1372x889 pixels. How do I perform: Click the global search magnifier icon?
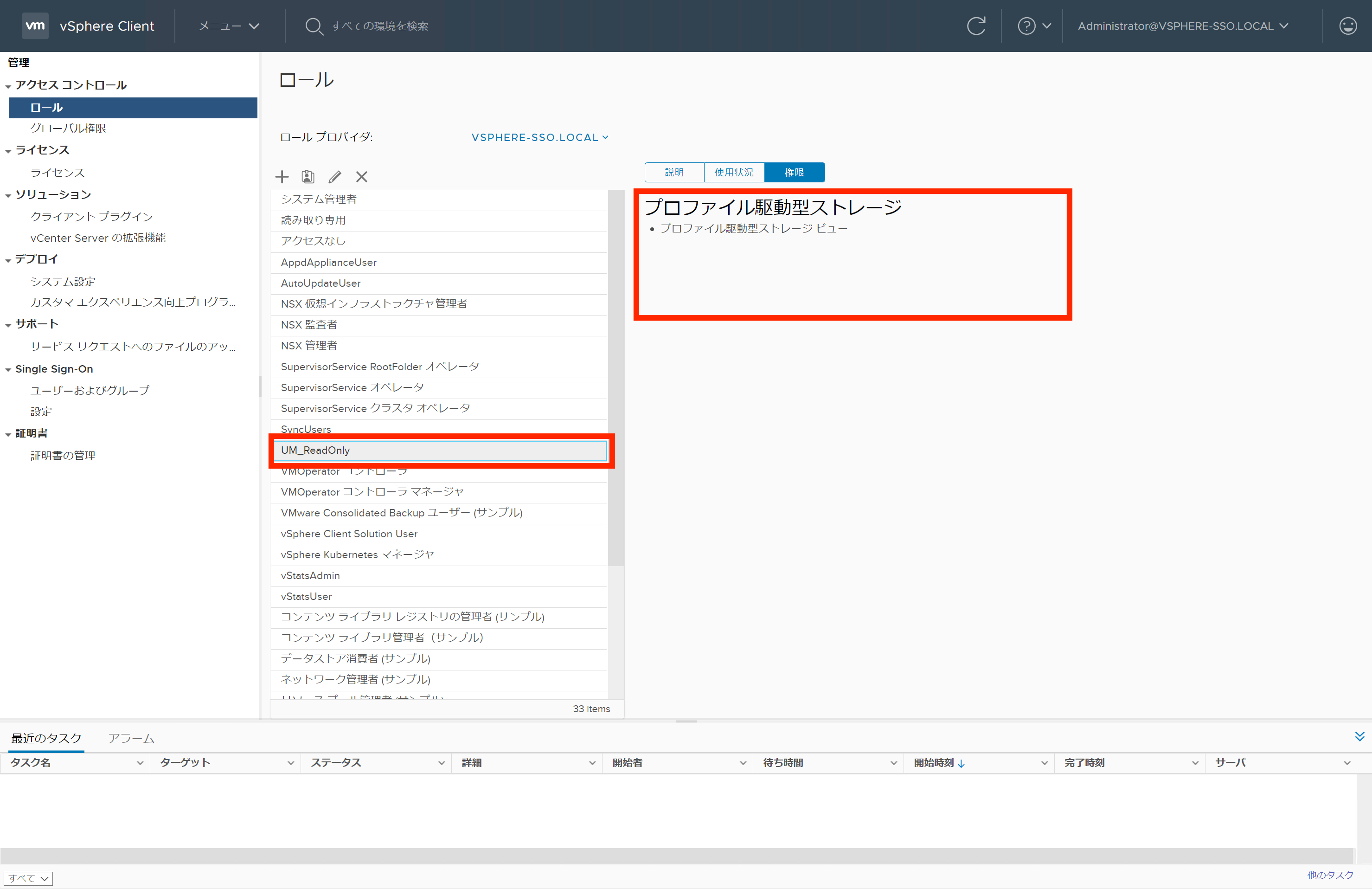tap(314, 26)
